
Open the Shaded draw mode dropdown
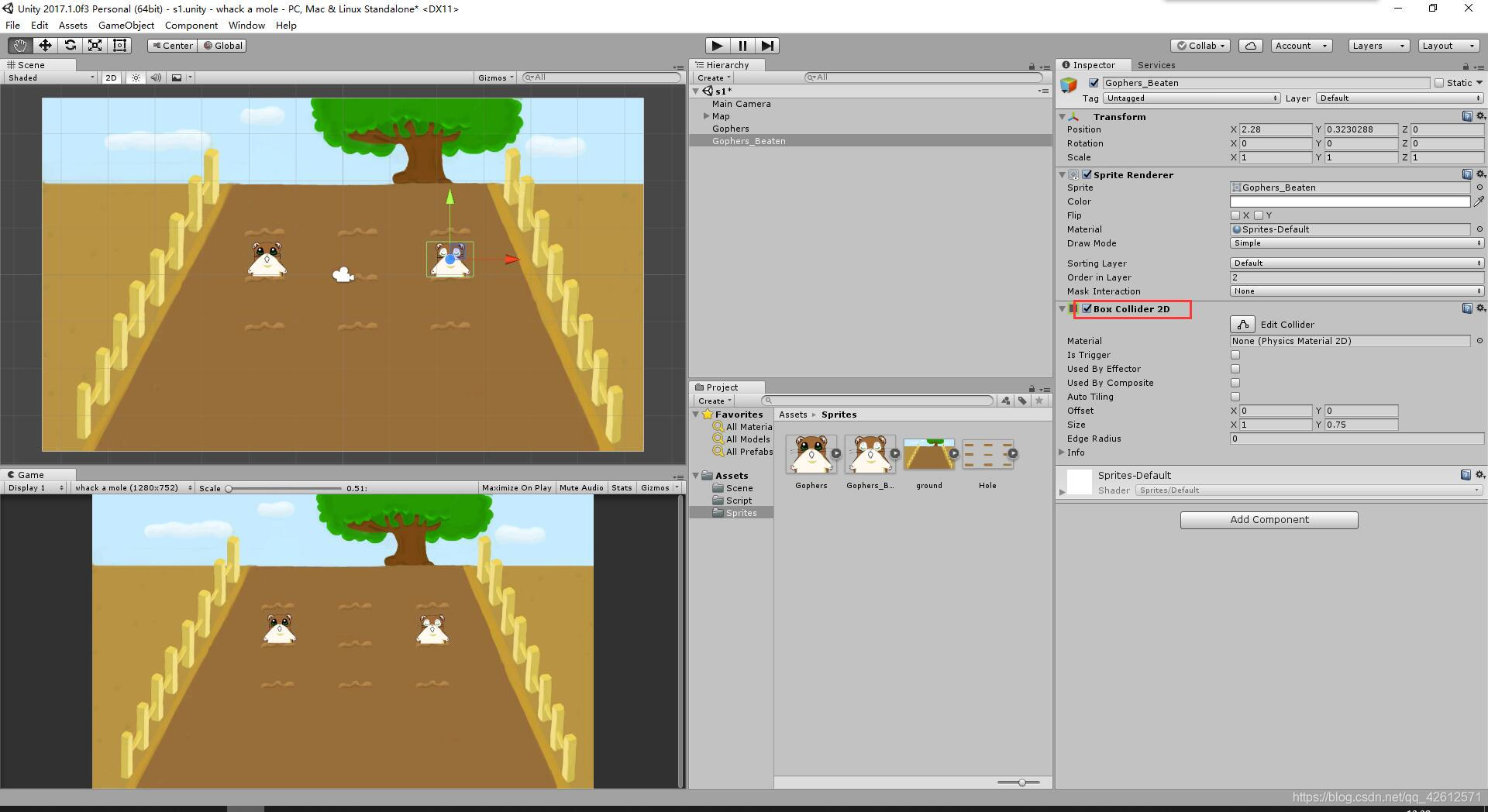coord(51,77)
